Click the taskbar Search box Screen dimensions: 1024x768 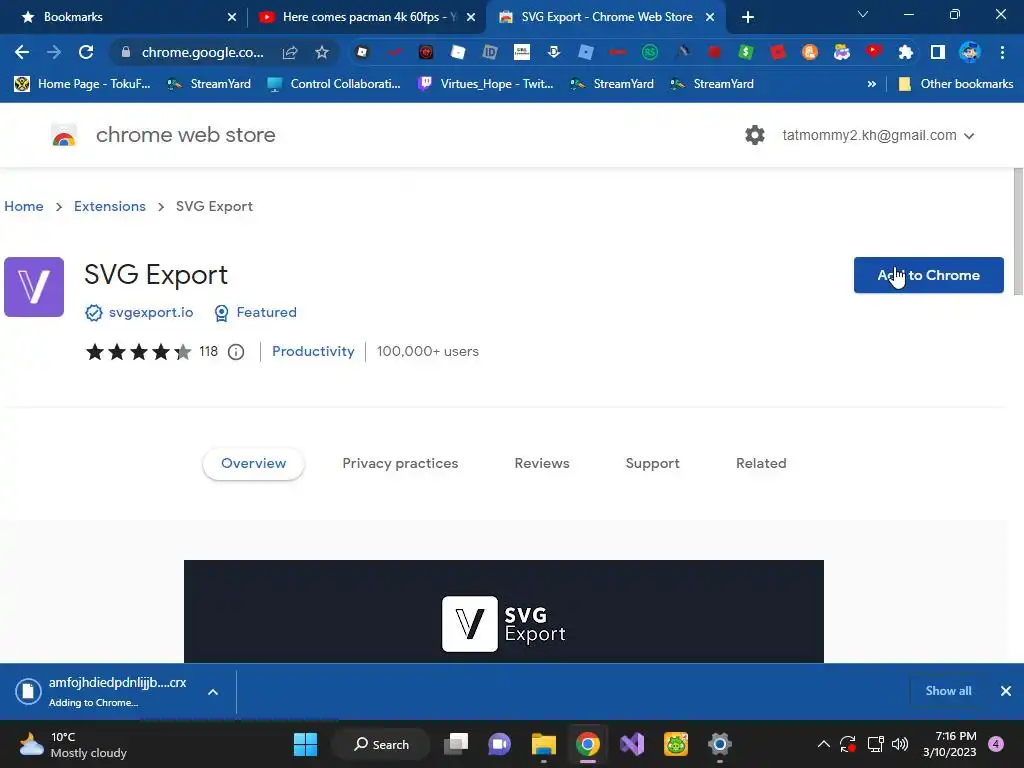381,744
